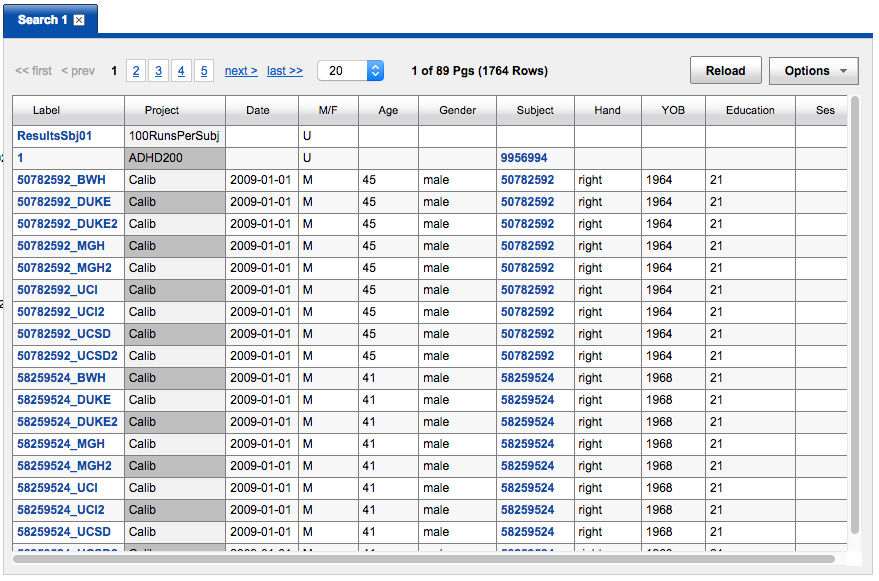879x581 pixels.
Task: Open the ResultsSbj01 label link
Action: point(54,135)
